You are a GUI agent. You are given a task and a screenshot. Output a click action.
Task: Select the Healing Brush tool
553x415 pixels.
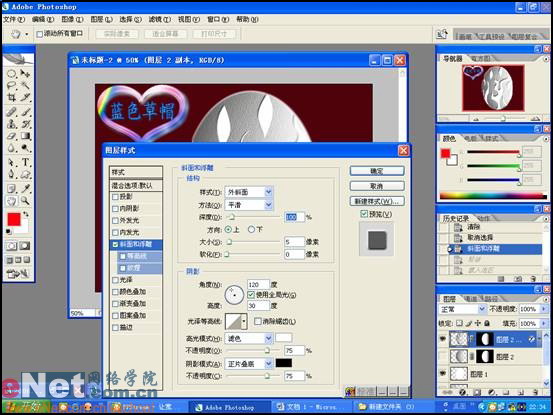point(12,112)
